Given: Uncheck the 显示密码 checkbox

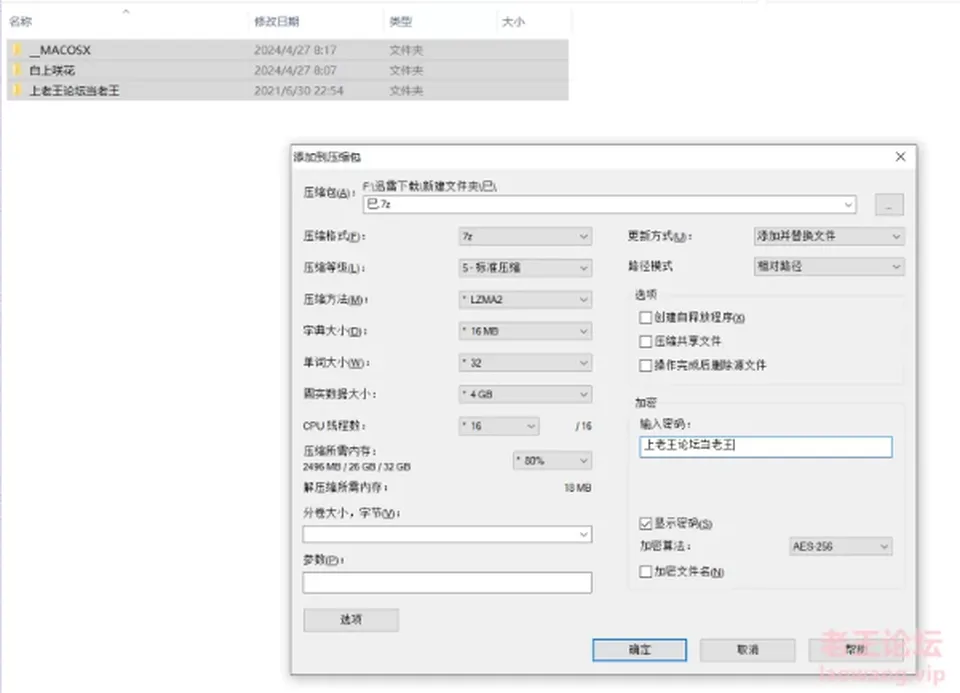Looking at the screenshot, I should 645,523.
